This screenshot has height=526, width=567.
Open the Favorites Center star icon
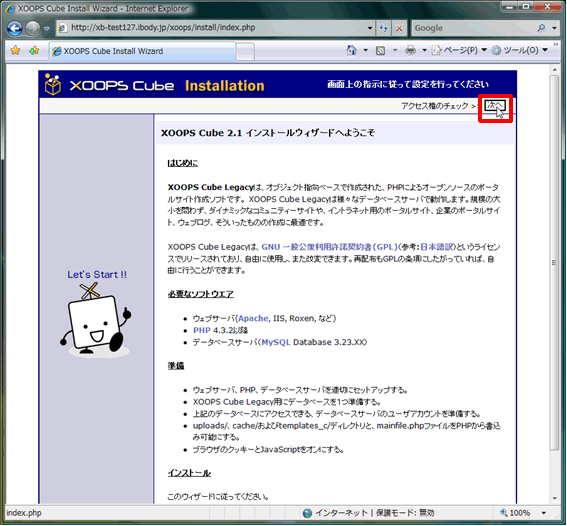click(15, 51)
